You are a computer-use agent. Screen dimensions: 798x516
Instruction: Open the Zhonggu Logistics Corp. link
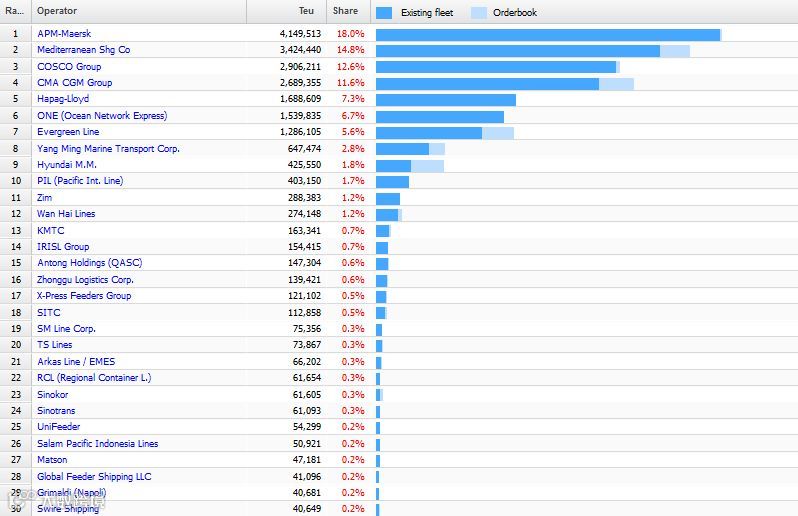point(86,279)
